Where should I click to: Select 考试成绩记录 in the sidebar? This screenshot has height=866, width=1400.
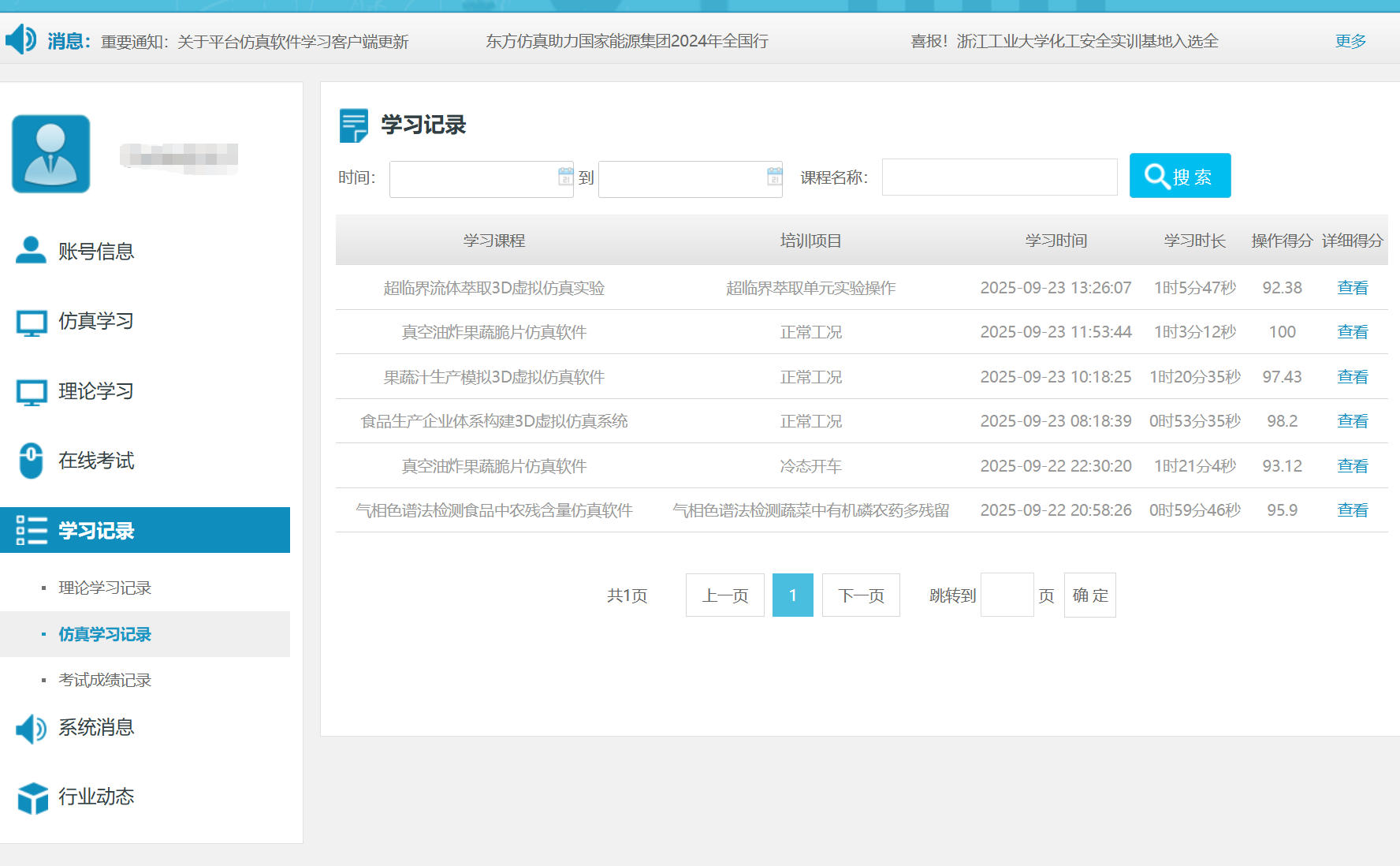click(x=105, y=681)
